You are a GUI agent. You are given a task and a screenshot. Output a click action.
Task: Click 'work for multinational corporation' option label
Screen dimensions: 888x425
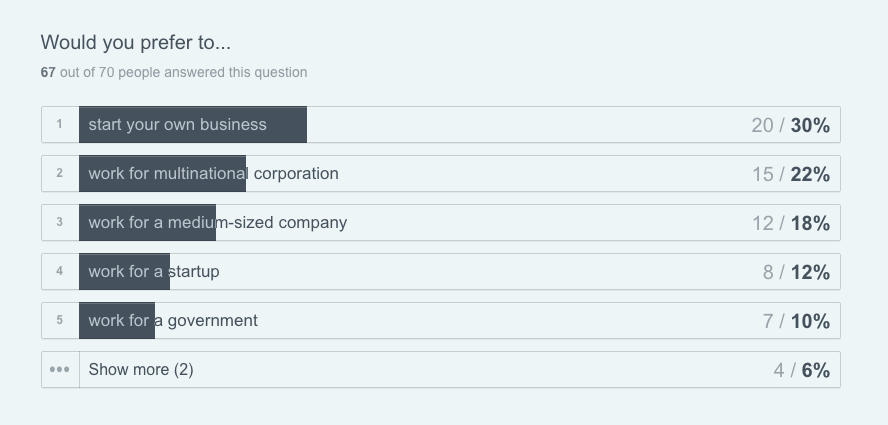213,174
